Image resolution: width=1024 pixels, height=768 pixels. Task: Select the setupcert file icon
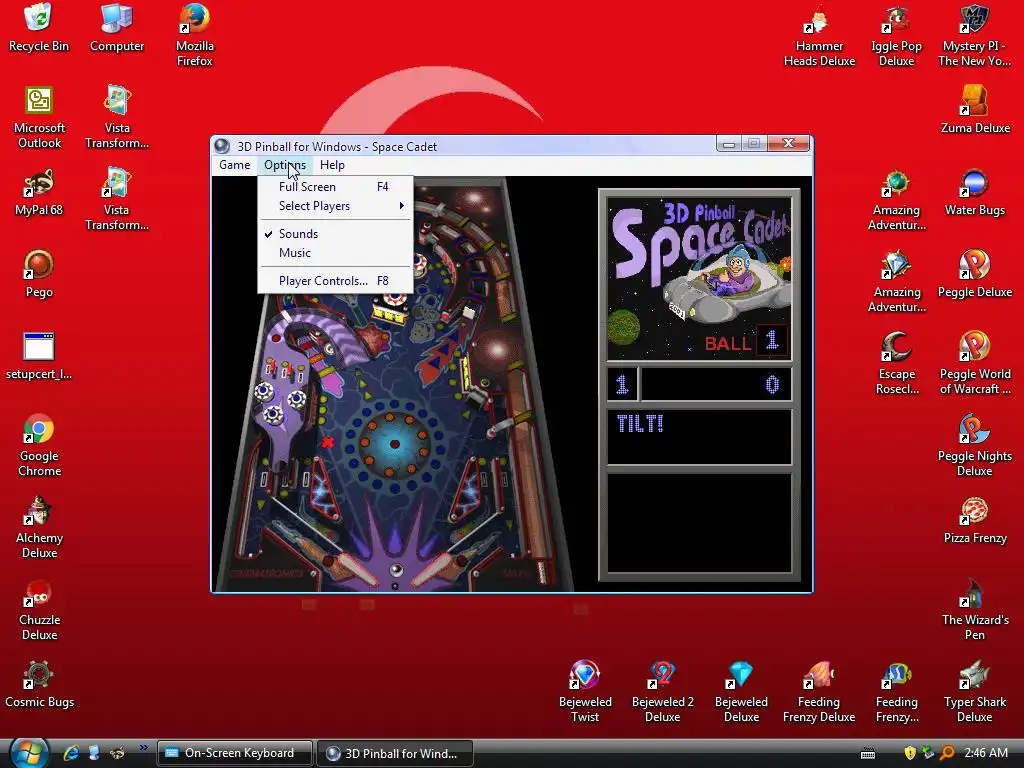point(39,356)
